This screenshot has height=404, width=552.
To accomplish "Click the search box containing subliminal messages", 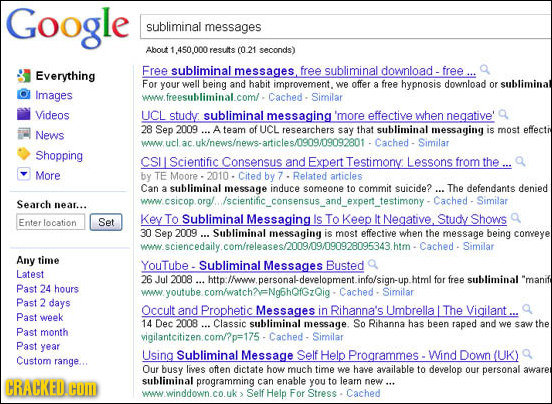I will point(346,27).
